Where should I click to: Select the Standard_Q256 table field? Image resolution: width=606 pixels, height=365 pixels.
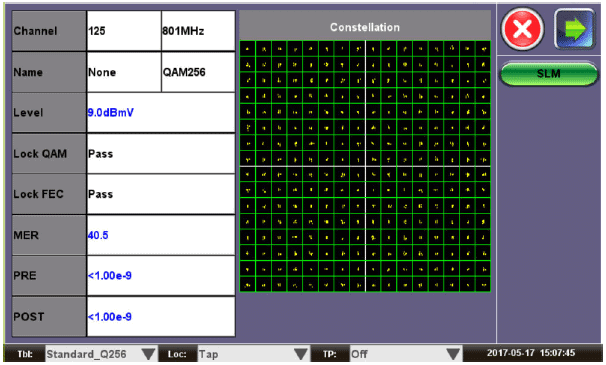pos(93,354)
